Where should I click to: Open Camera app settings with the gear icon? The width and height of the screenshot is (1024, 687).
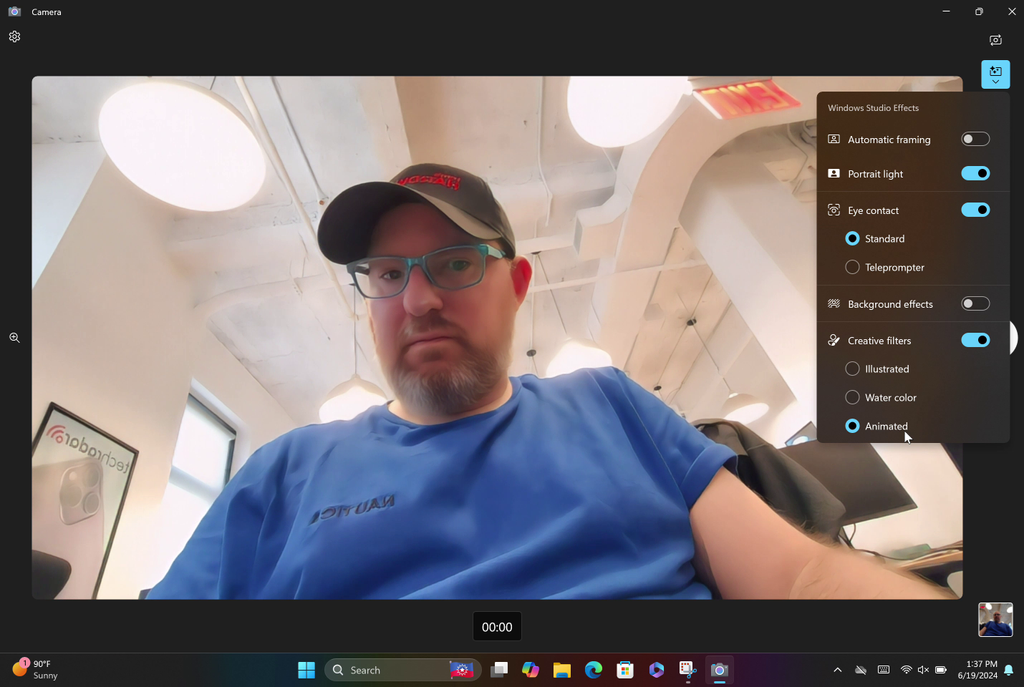click(14, 36)
